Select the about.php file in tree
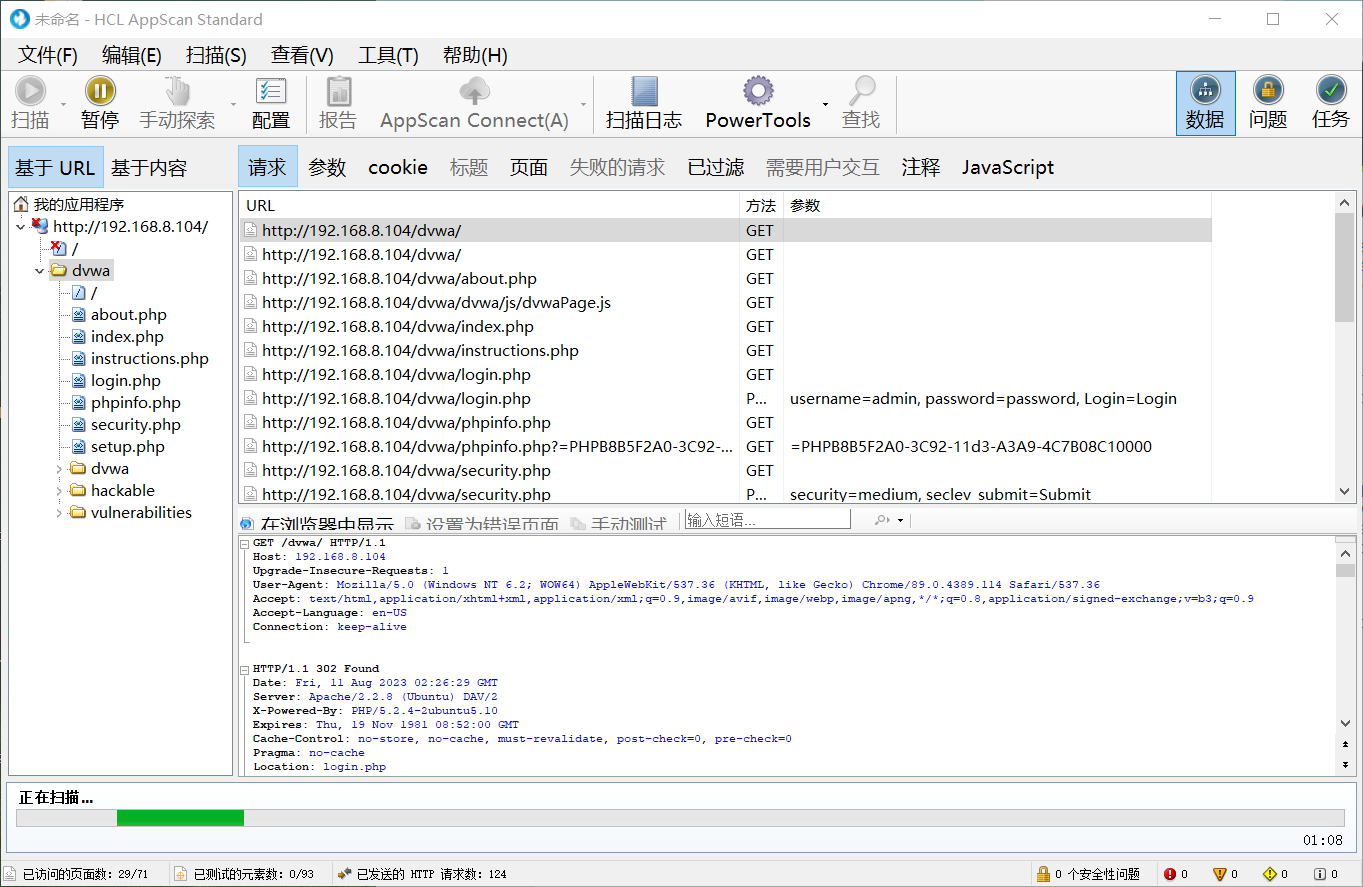Viewport: 1363px width, 887px height. tap(128, 314)
